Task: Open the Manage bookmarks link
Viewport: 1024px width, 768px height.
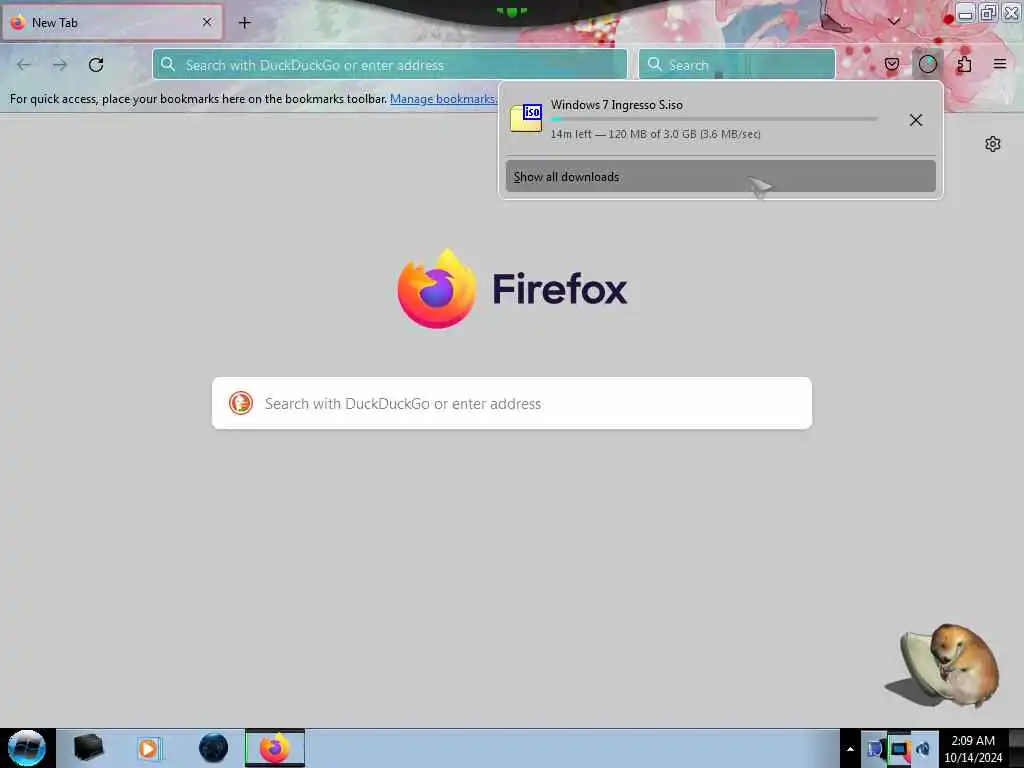Action: [x=443, y=99]
